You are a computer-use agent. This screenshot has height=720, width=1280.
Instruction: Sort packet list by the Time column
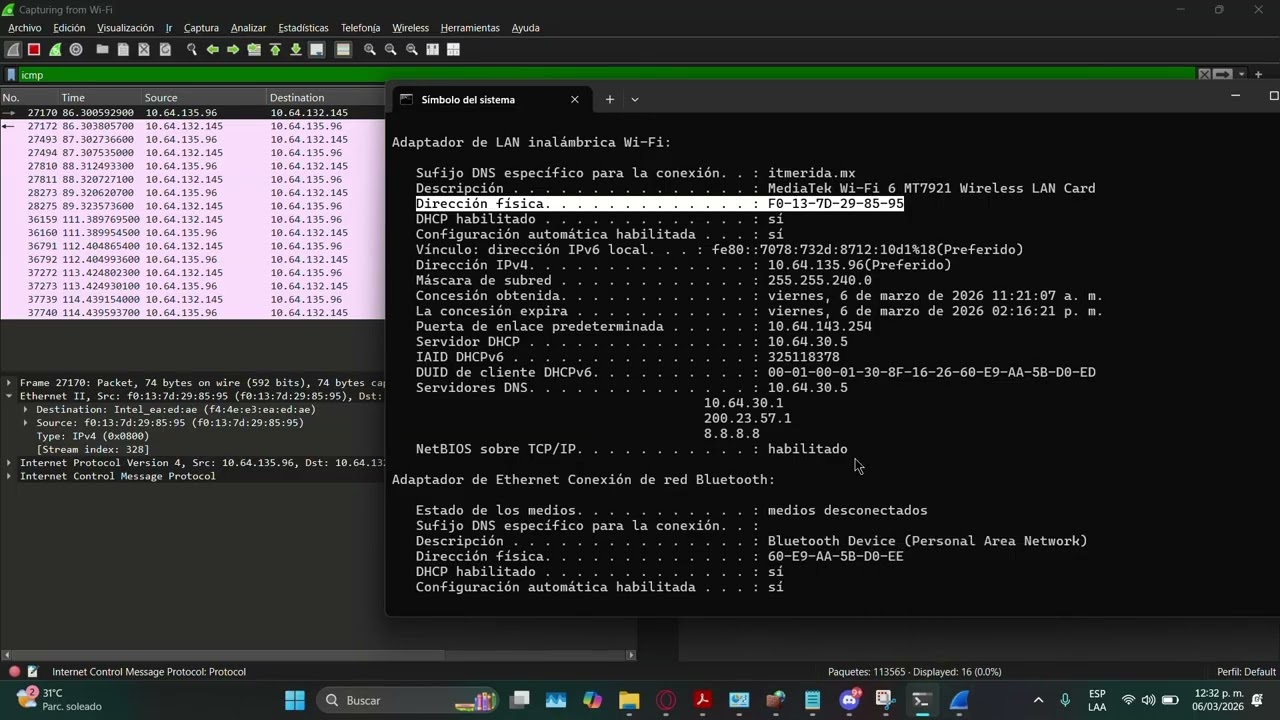coord(100,98)
